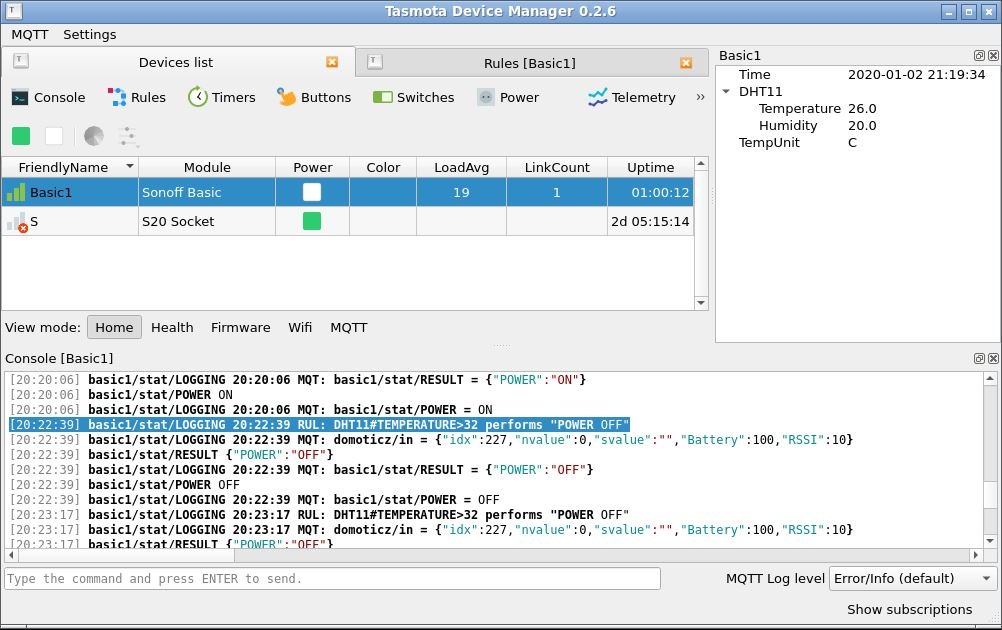Sort by FriendlyName column header
This screenshot has height=630, width=1002.
coord(70,167)
